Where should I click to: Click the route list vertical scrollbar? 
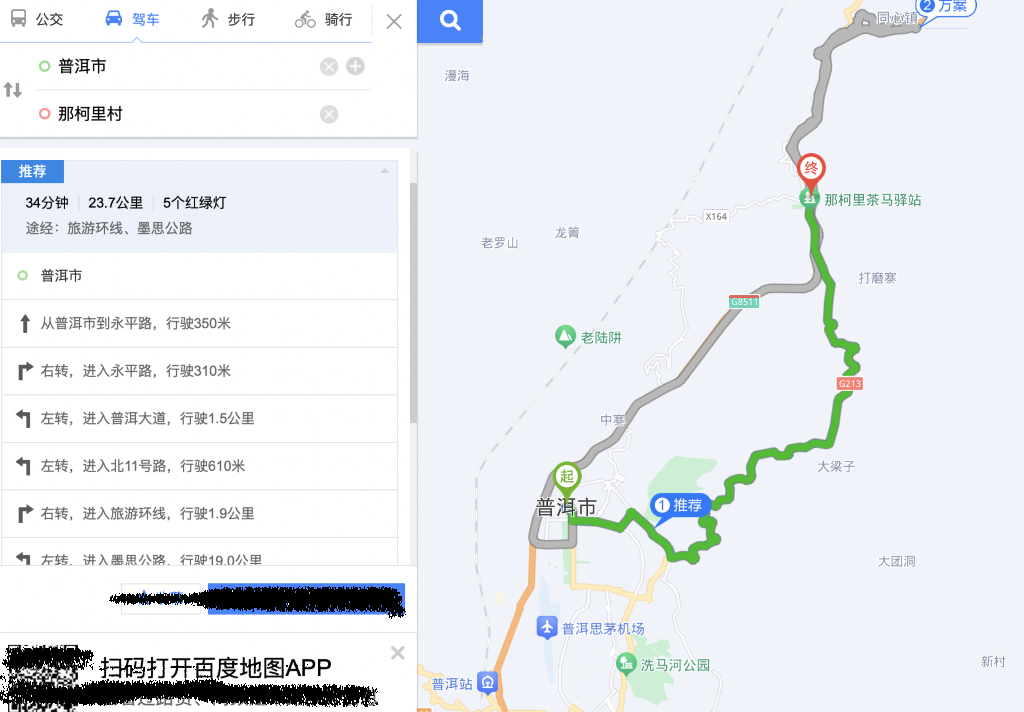pyautogui.click(x=413, y=303)
